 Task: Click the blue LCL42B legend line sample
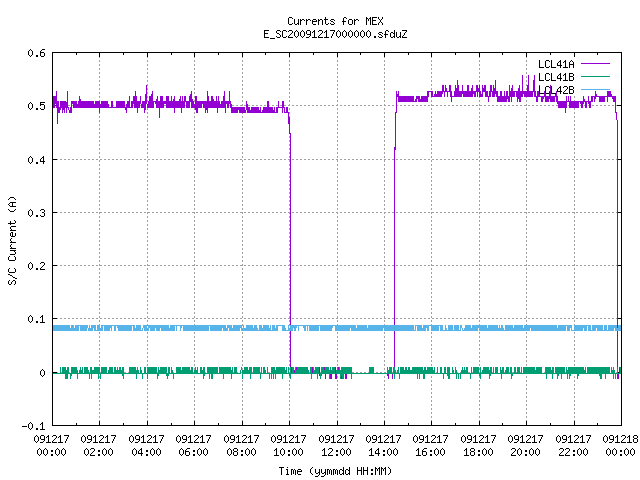pyautogui.click(x=595, y=89)
